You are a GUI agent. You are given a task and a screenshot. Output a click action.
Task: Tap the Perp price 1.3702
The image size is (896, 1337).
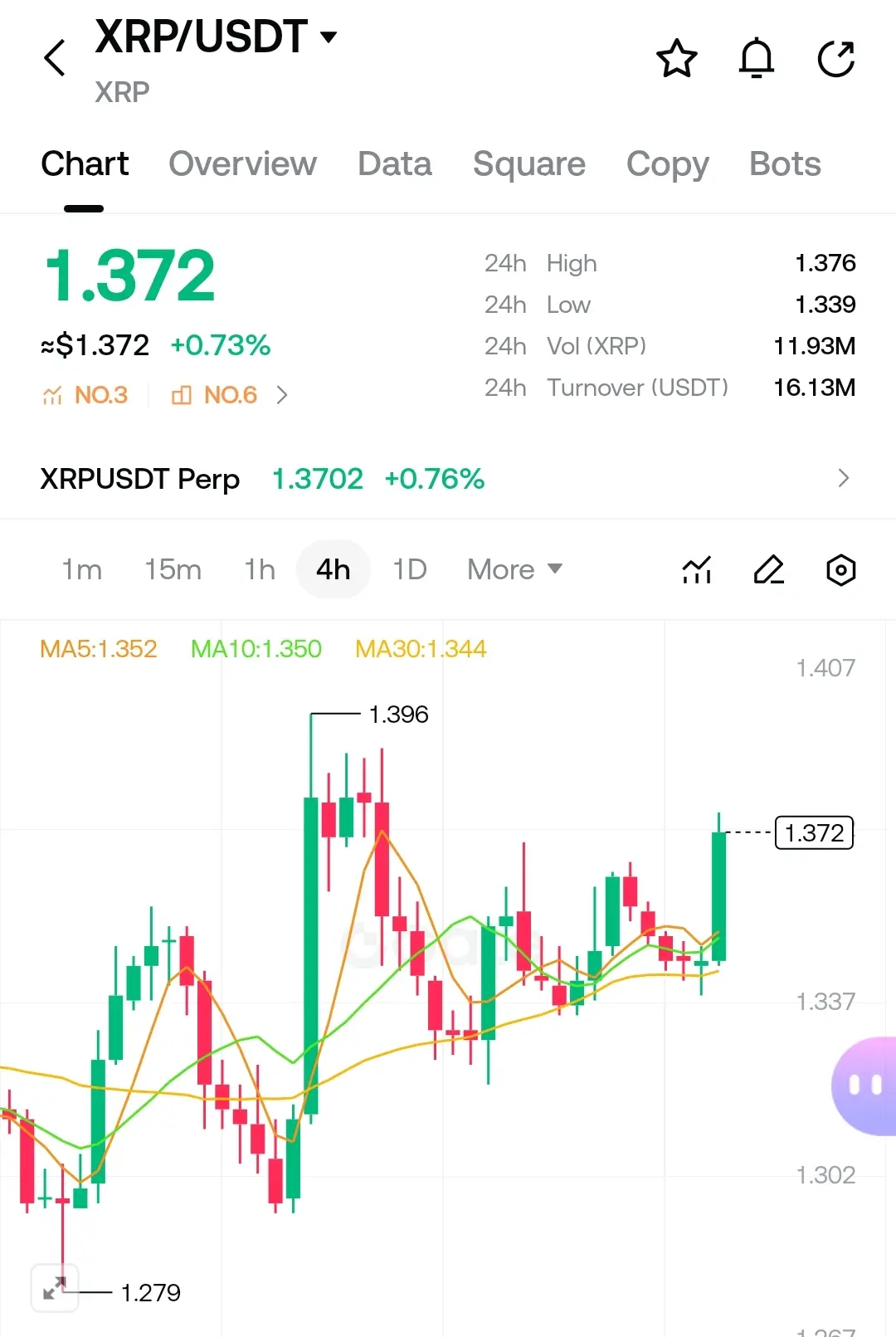pyautogui.click(x=318, y=479)
